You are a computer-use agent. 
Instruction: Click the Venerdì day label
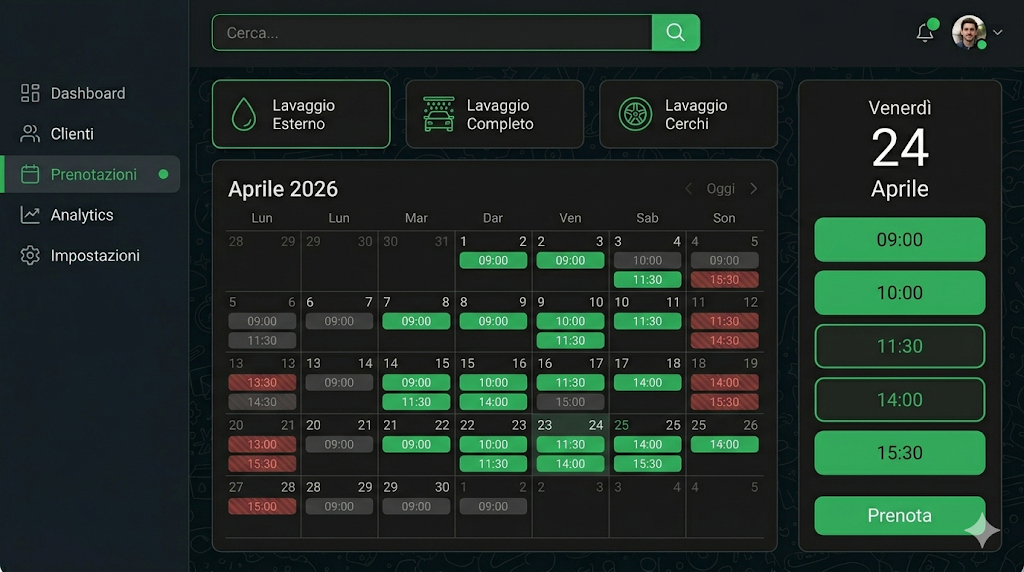click(899, 108)
